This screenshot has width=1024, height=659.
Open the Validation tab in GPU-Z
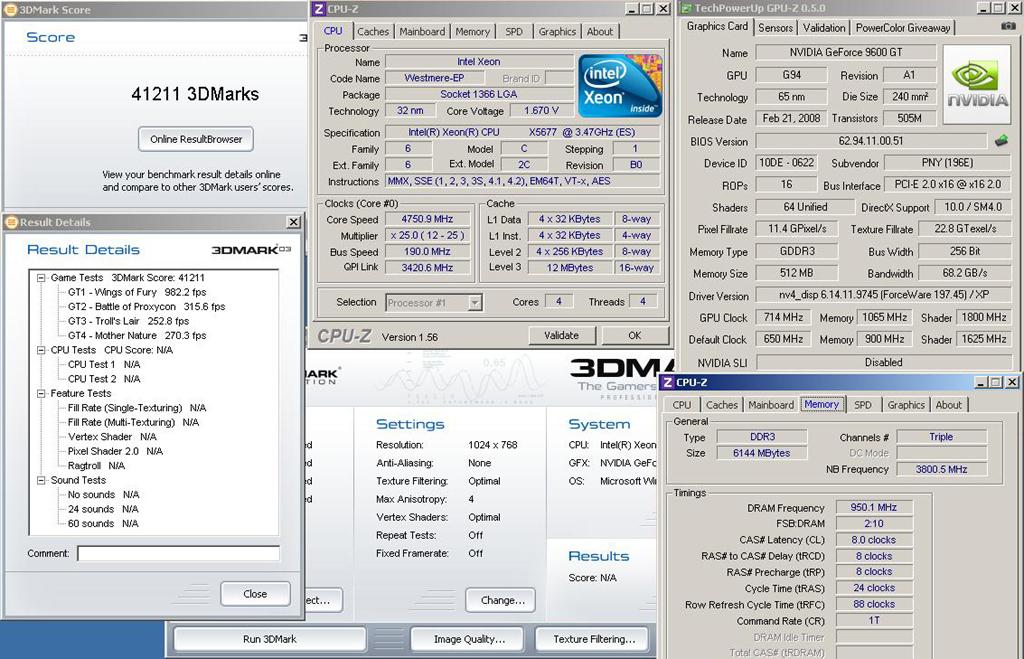824,27
